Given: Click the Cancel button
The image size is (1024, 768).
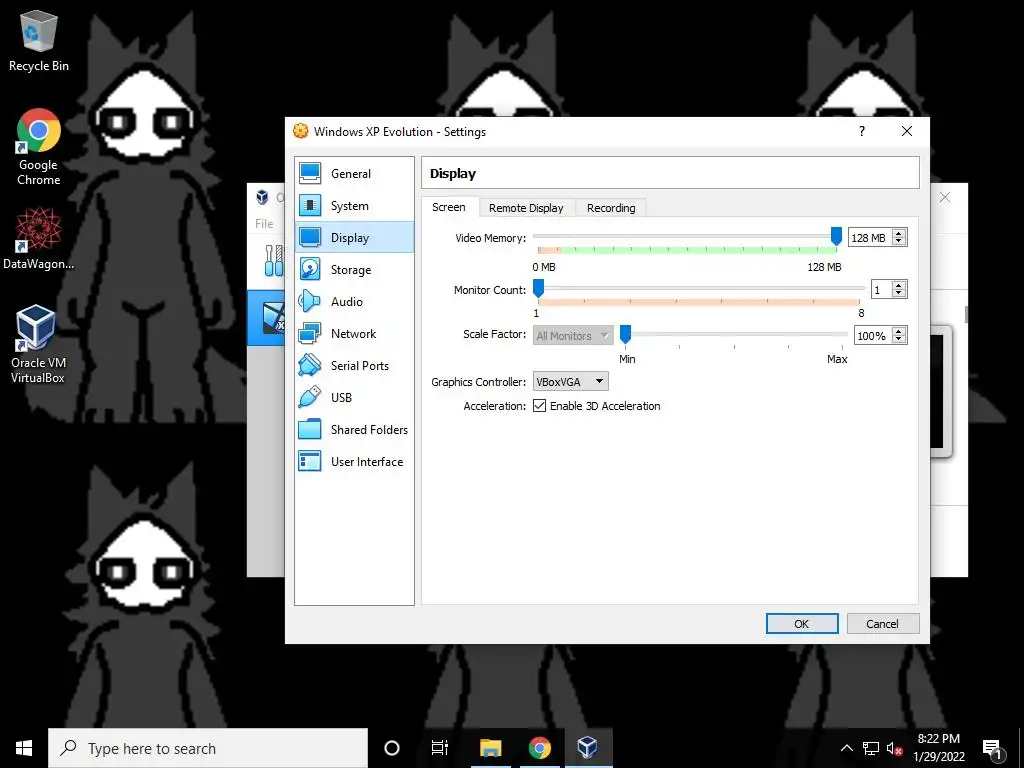Looking at the screenshot, I should coord(882,624).
